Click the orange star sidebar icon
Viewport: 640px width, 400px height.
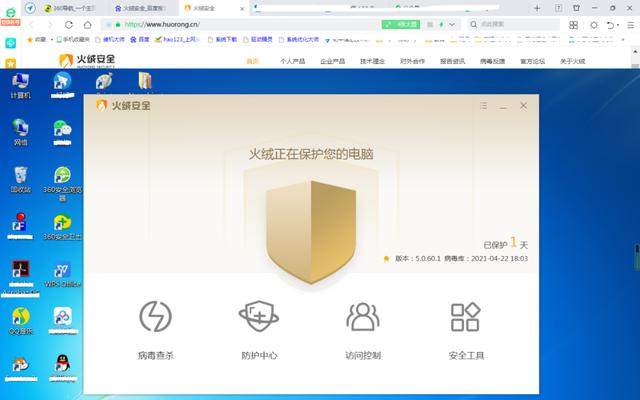click(x=10, y=63)
